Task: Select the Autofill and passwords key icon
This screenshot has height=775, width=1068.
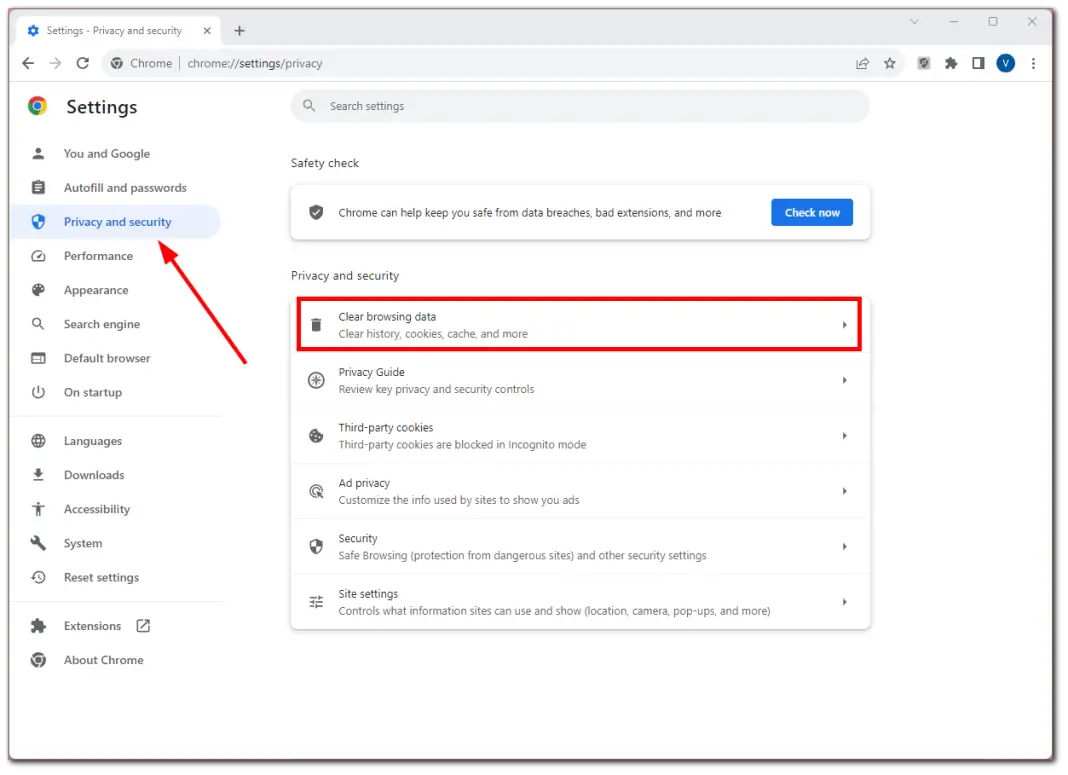Action: [x=37, y=187]
